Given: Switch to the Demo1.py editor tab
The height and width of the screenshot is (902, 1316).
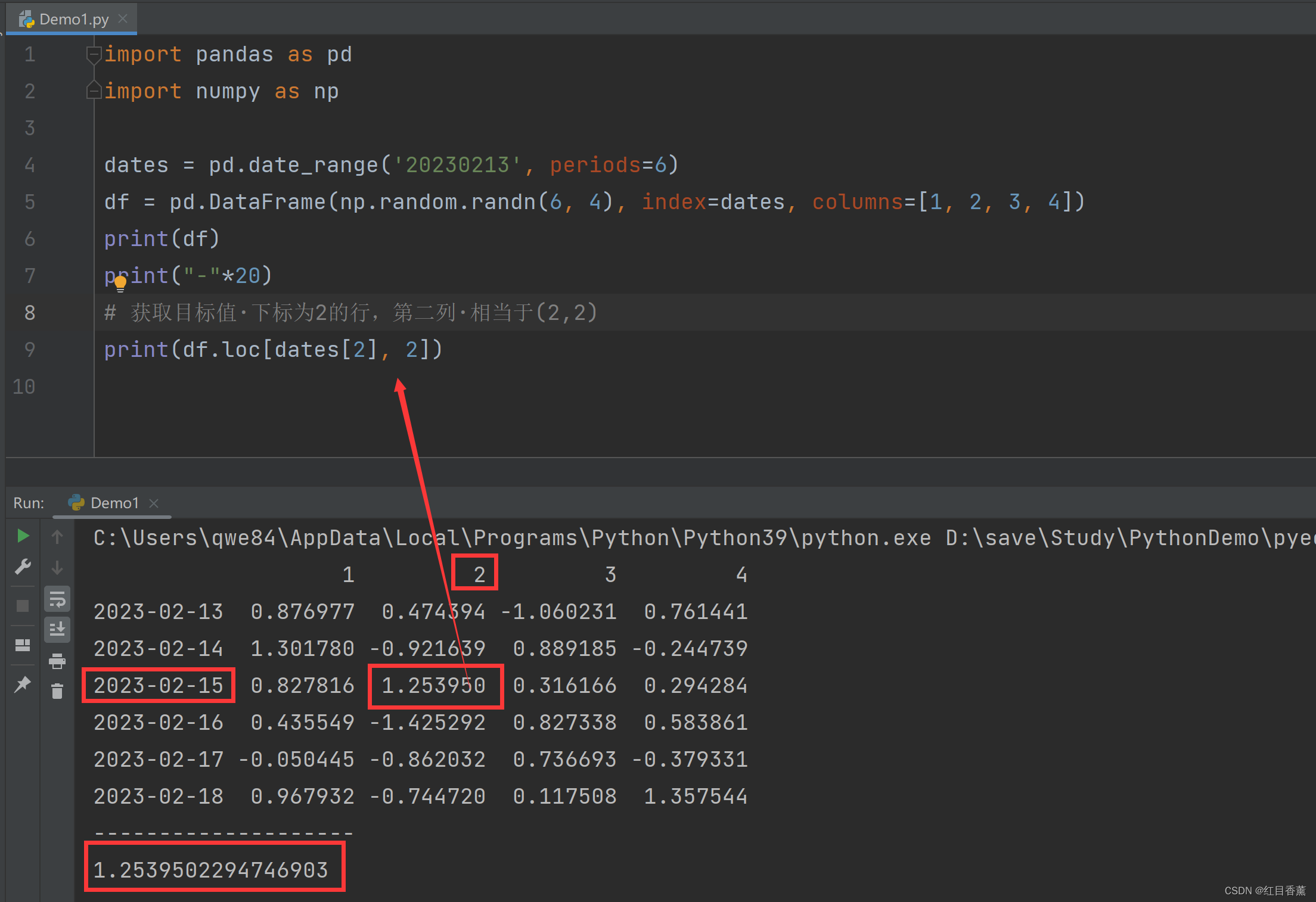Looking at the screenshot, I should 73,20.
